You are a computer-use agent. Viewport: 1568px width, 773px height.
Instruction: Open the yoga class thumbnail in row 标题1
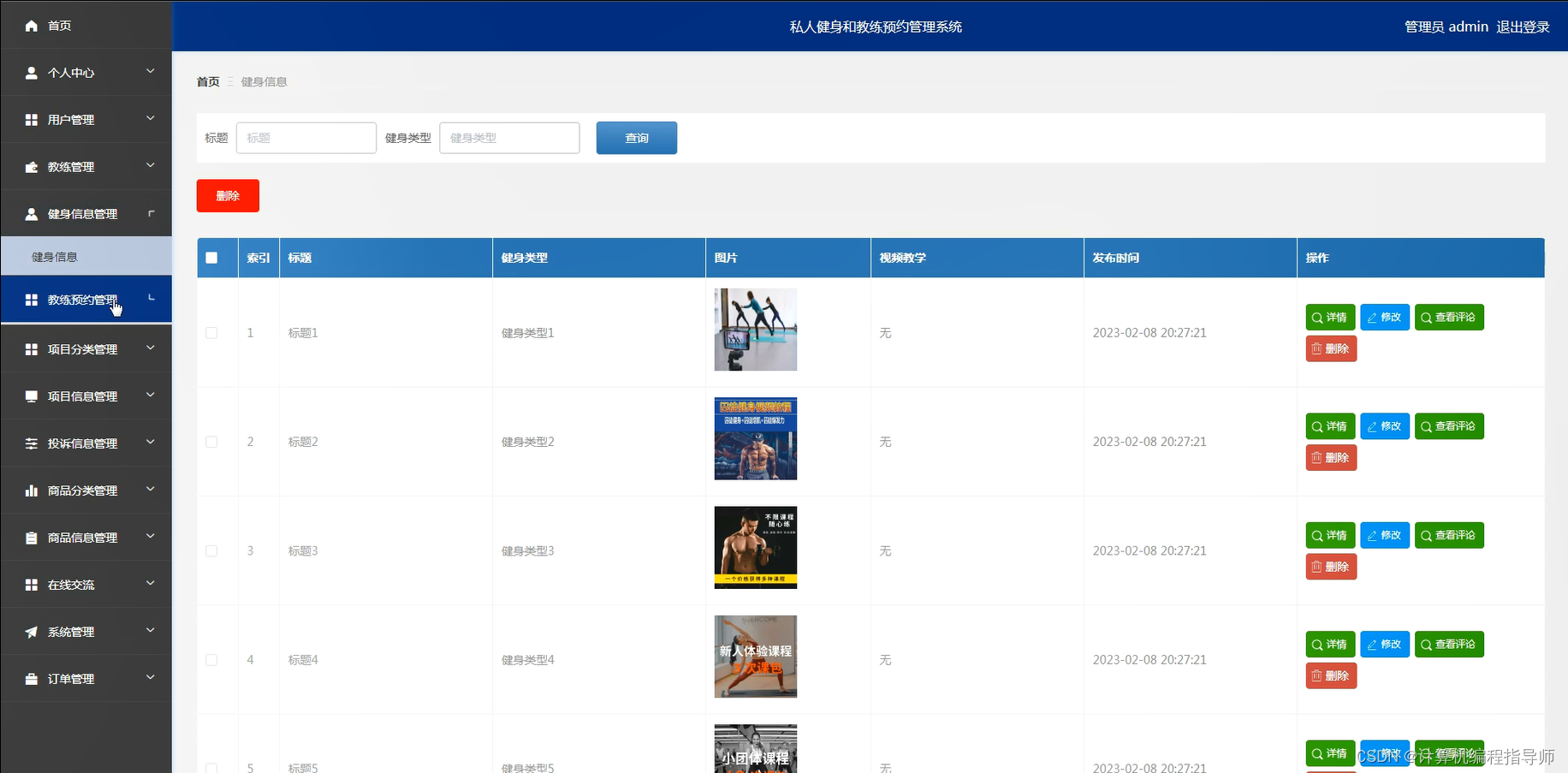(756, 330)
